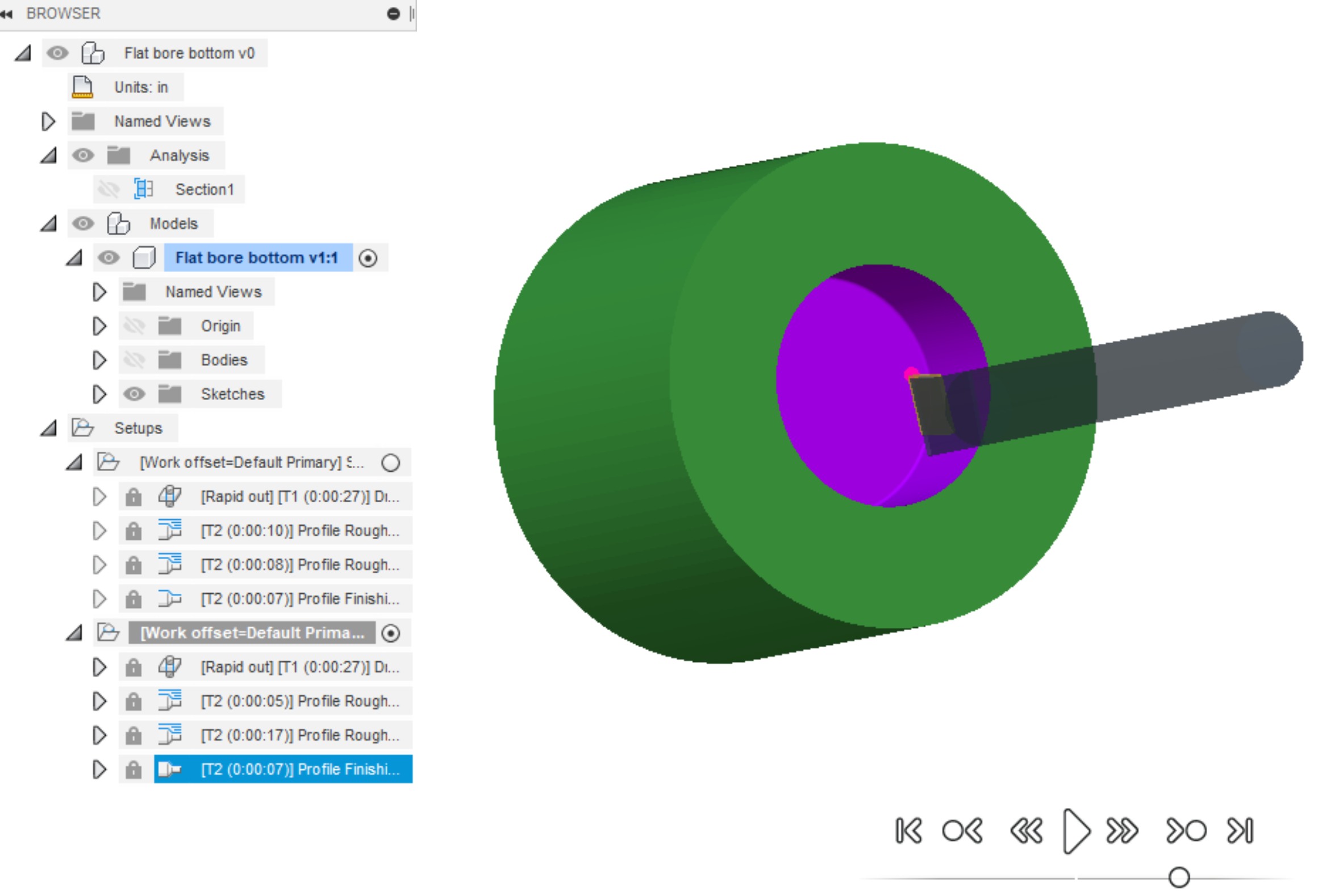Click the browser panel minus (pin) icon
This screenshot has height=896, width=1343.
tap(394, 14)
